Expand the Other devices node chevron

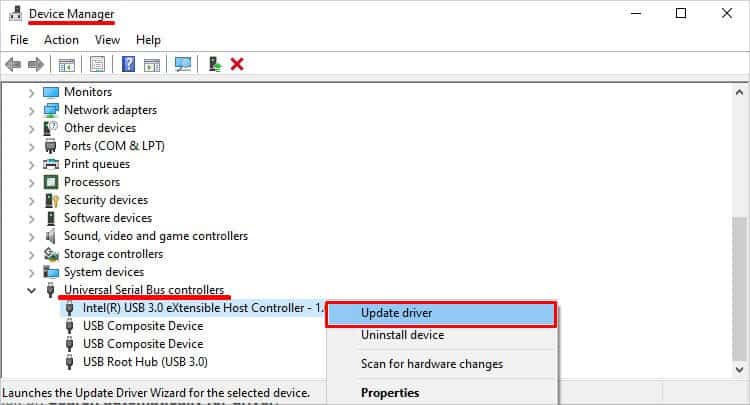pos(31,129)
